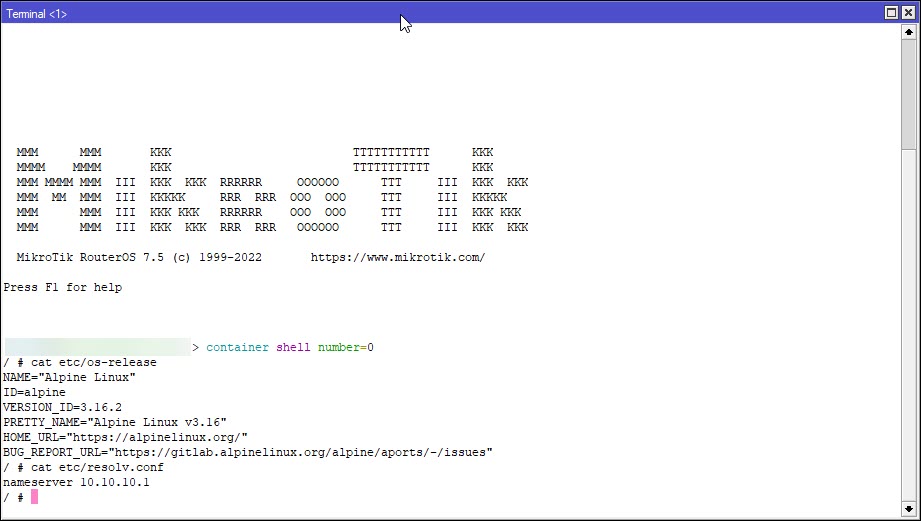The height and width of the screenshot is (521, 921).
Task: Click the 'number=0' argument
Action: click(345, 347)
